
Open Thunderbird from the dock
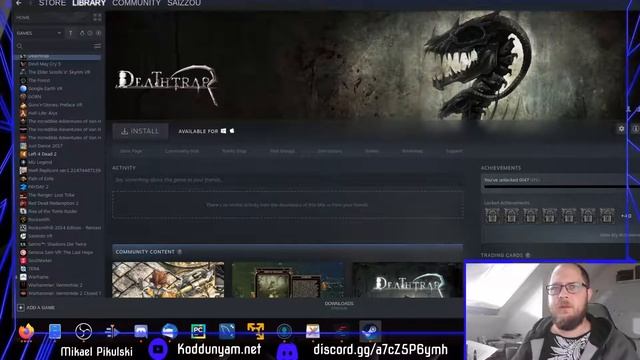[x=169, y=331]
